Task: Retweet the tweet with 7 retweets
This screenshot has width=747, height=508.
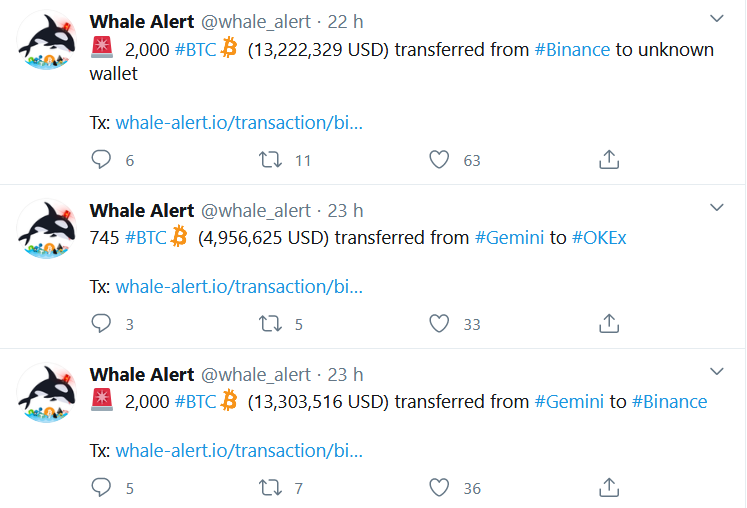Action: [270, 487]
